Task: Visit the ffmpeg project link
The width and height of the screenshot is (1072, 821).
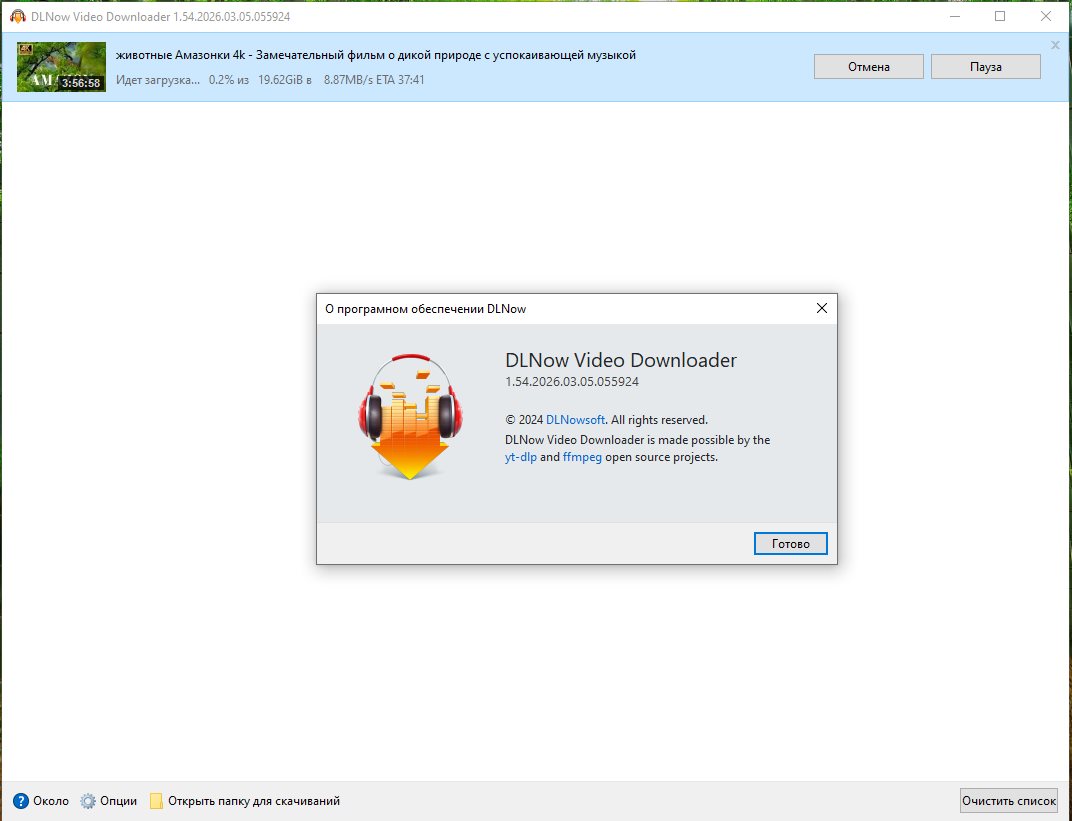Action: pos(582,457)
